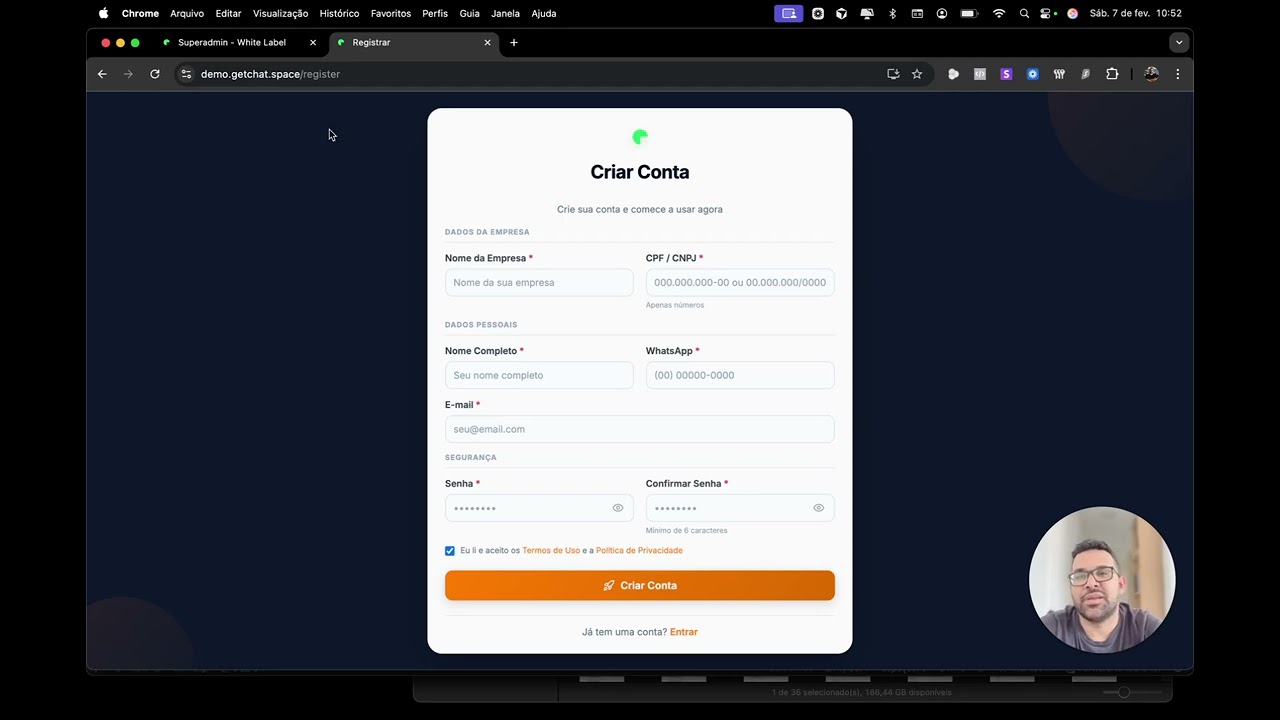Install app icon in address bar
1280x720 pixels.
[x=893, y=74]
